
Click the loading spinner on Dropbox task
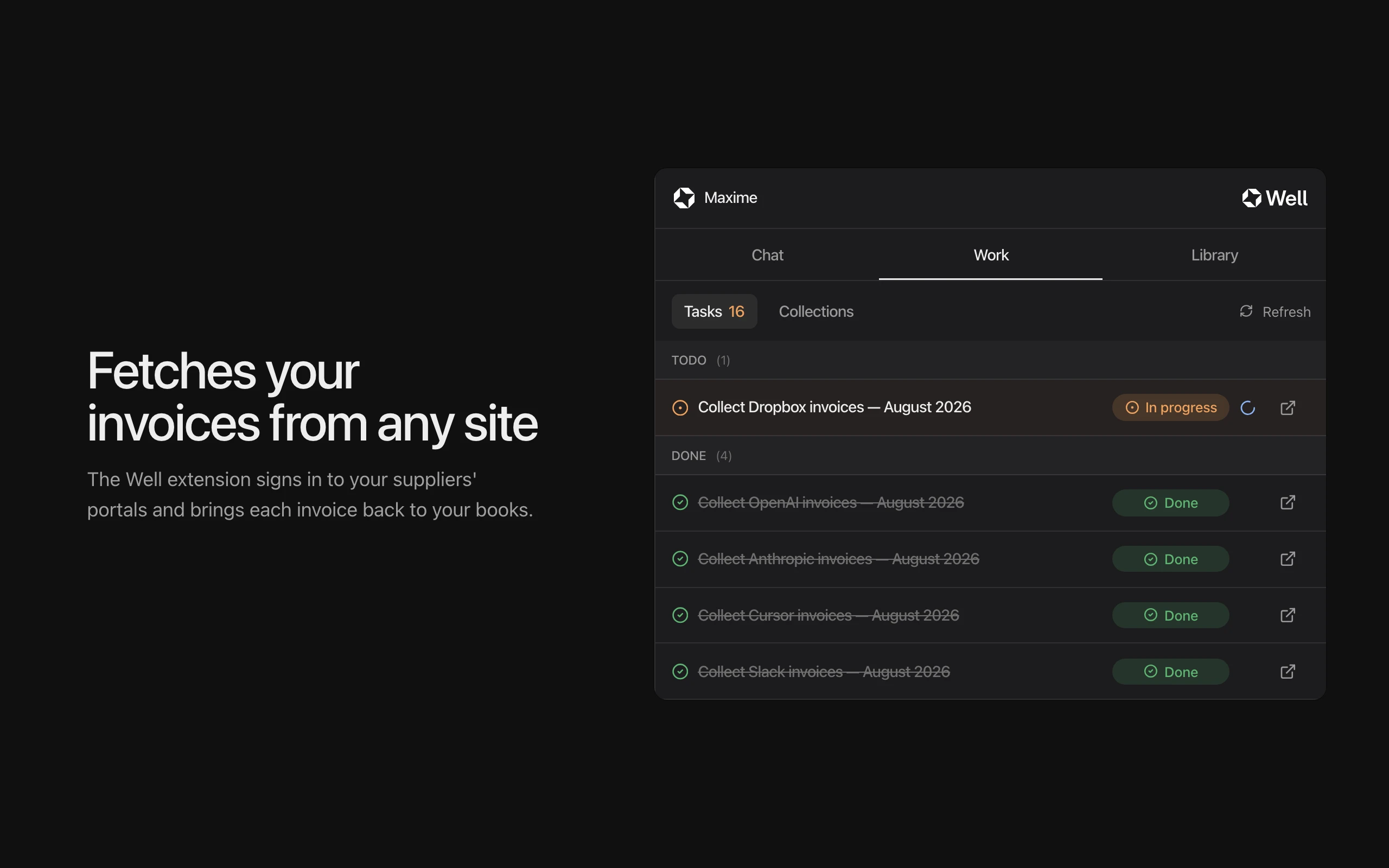[x=1248, y=407]
